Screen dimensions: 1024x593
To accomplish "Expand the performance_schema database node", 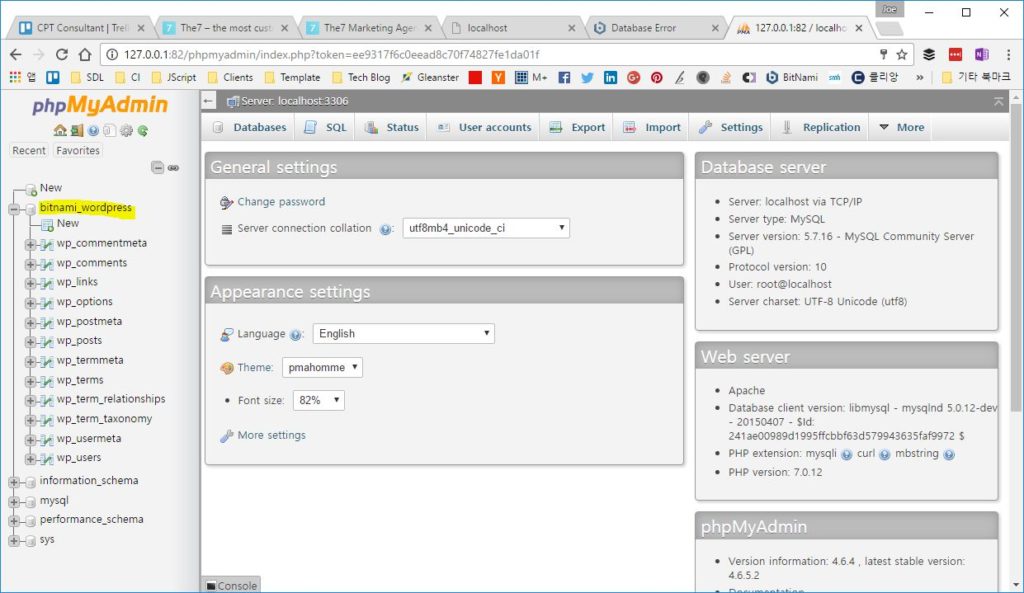I will [14, 521].
